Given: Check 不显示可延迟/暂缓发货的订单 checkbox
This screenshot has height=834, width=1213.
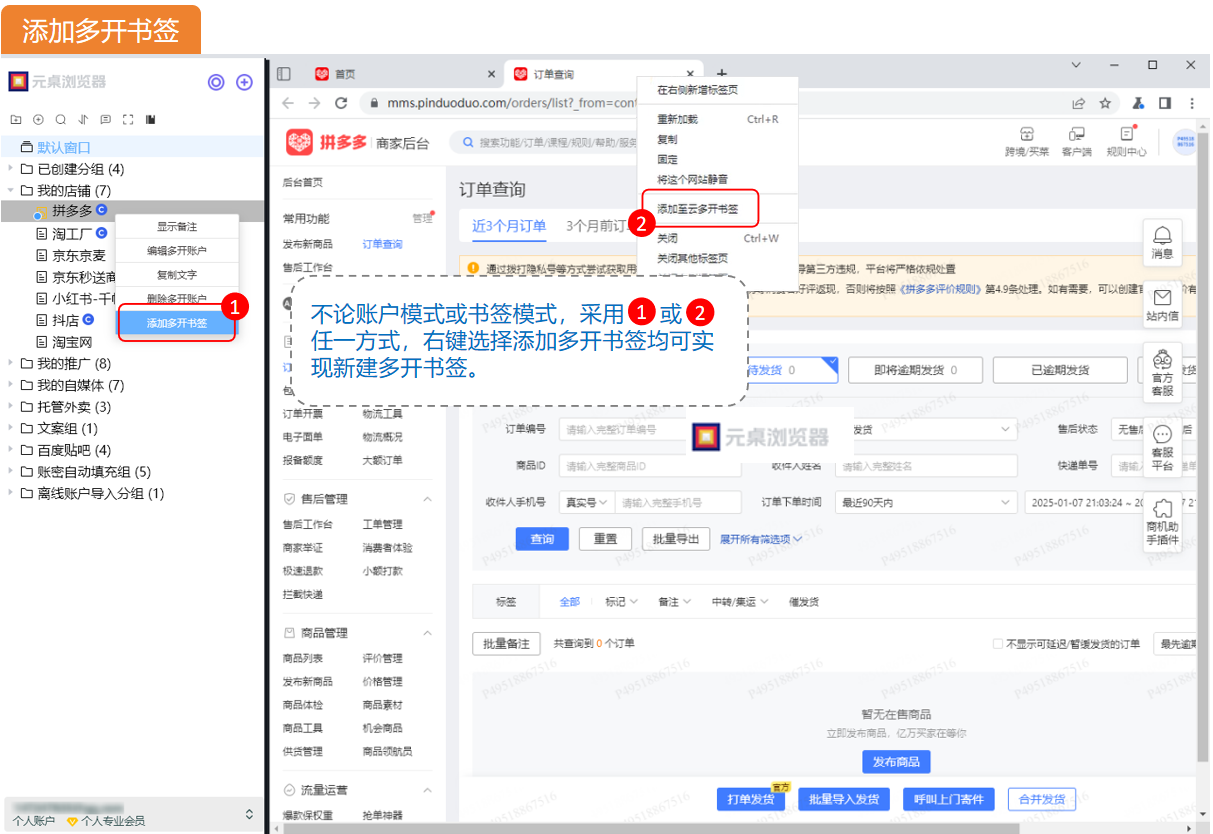Looking at the screenshot, I should 998,643.
